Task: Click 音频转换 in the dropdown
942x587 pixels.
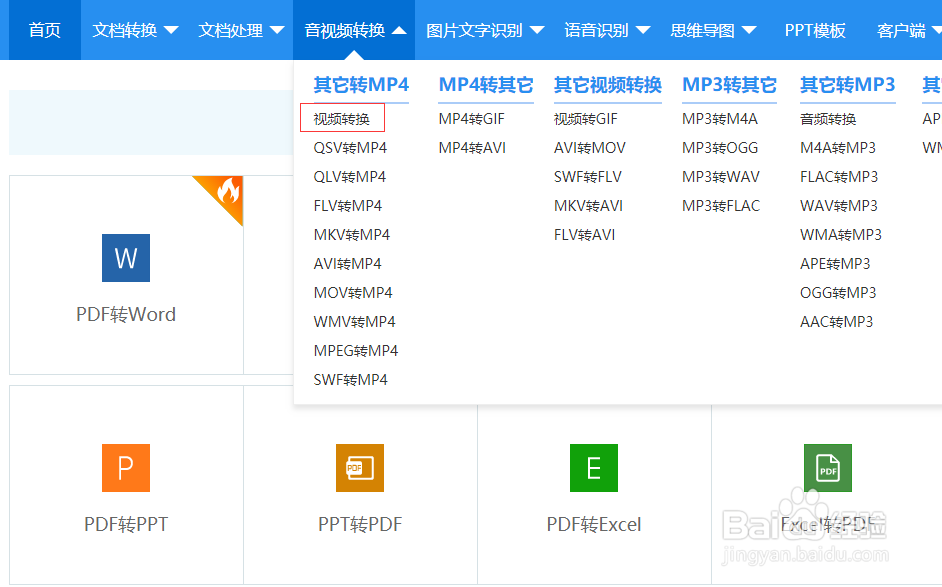Action: (x=828, y=119)
